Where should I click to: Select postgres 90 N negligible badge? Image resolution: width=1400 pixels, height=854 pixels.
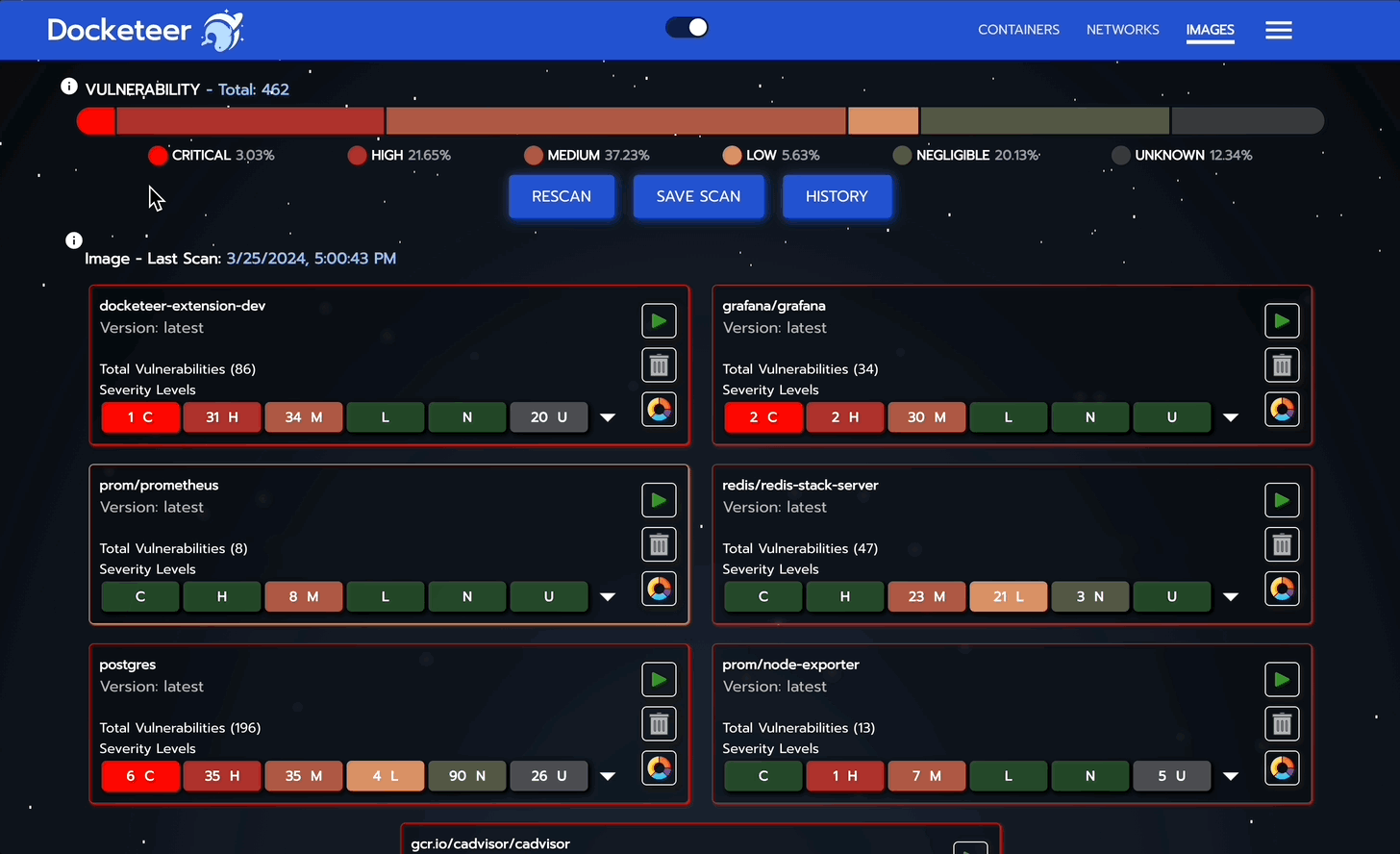coord(467,776)
